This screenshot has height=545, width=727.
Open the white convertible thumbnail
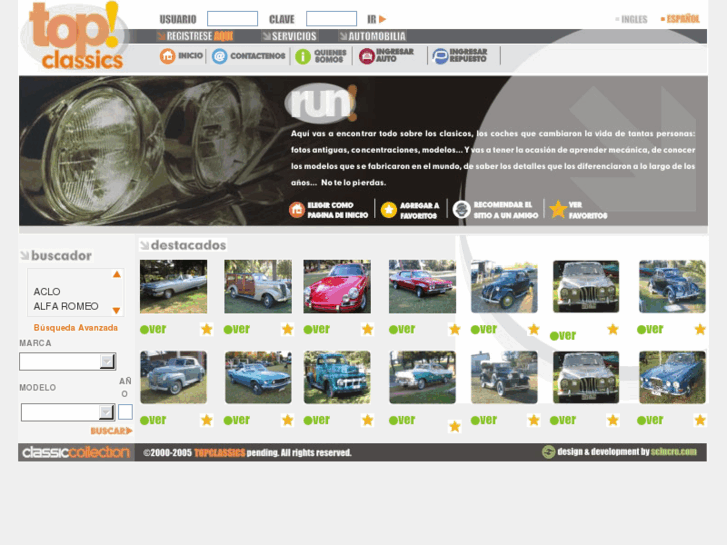[173, 286]
